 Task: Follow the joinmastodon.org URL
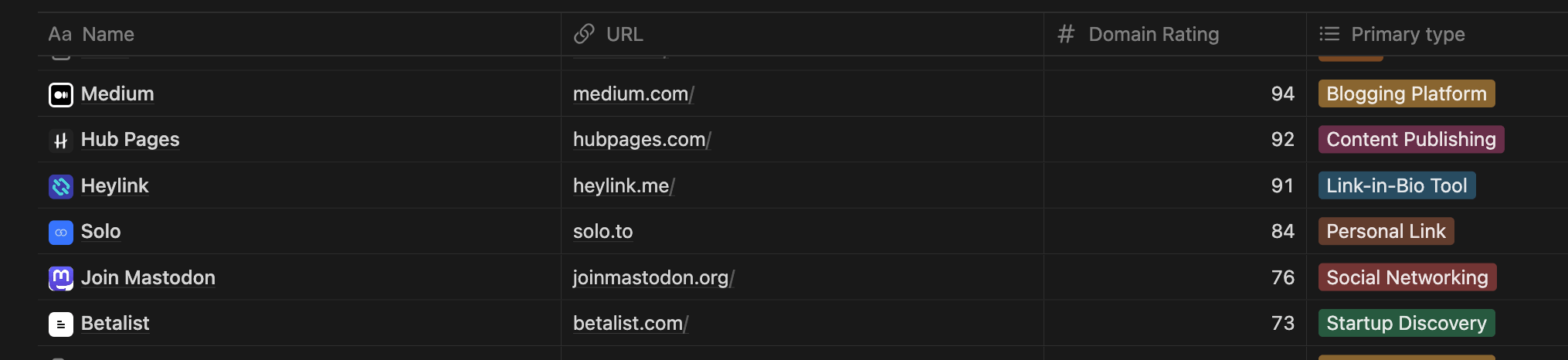650,278
